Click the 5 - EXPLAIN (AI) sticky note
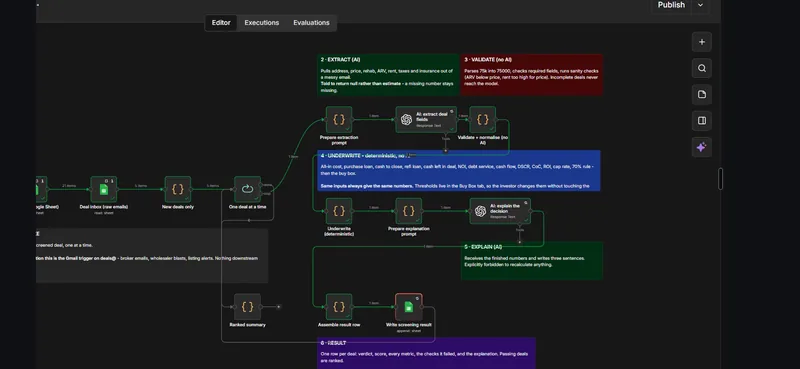Image resolution: width=800 pixels, height=369 pixels. coord(532,261)
